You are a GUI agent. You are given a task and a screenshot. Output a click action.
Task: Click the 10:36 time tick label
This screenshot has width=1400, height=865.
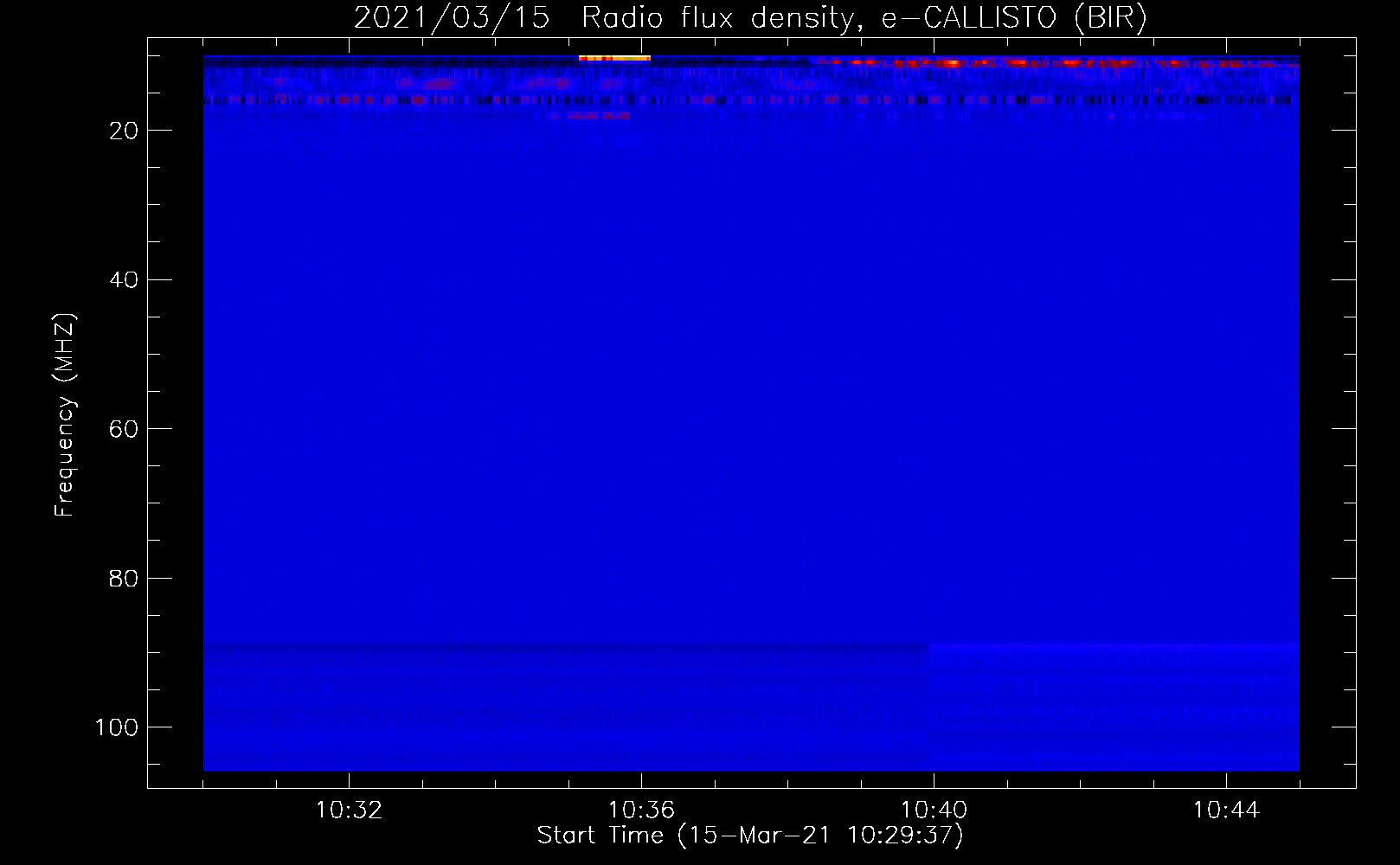tap(641, 811)
